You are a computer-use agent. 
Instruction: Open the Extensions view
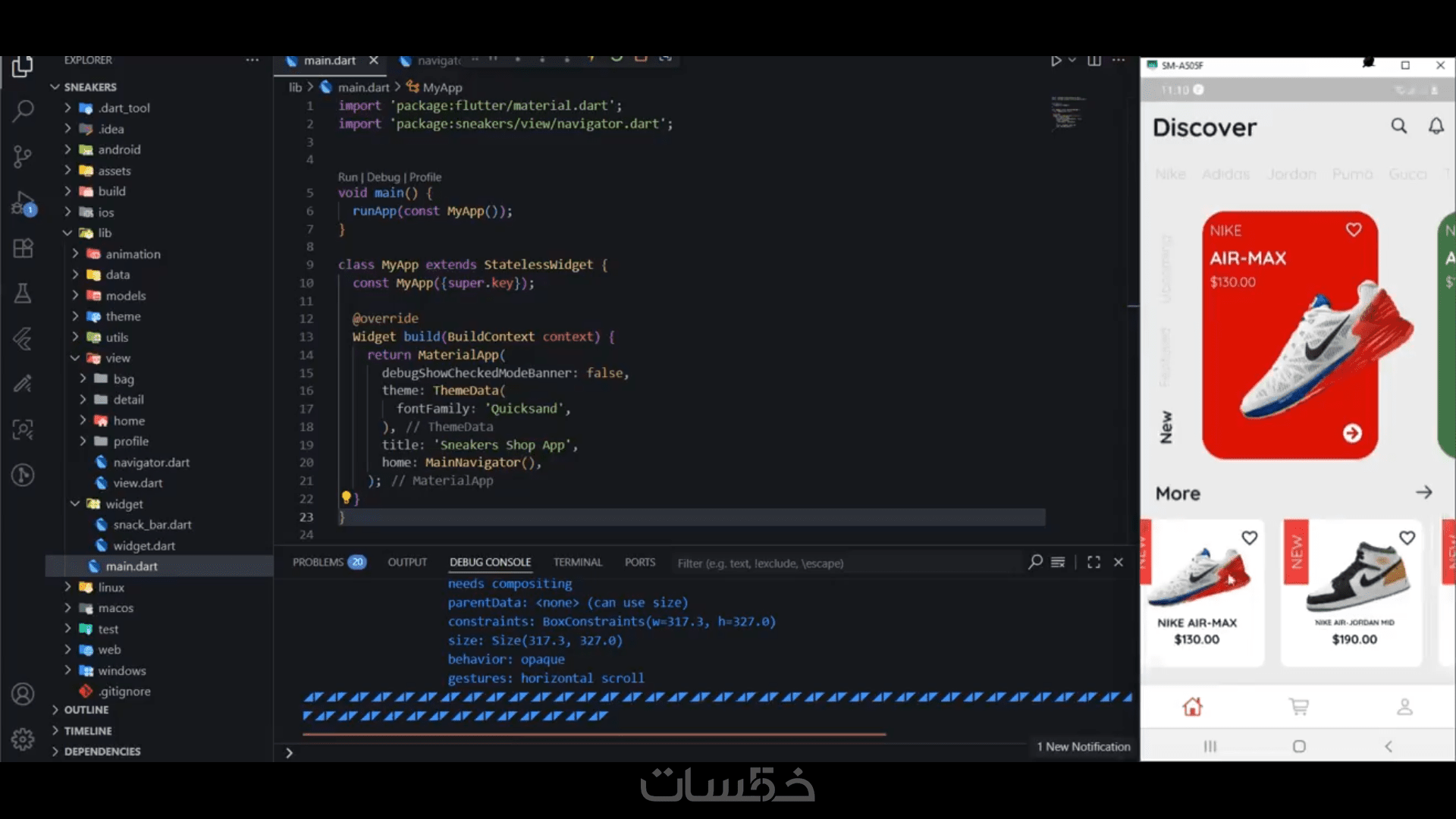[23, 248]
